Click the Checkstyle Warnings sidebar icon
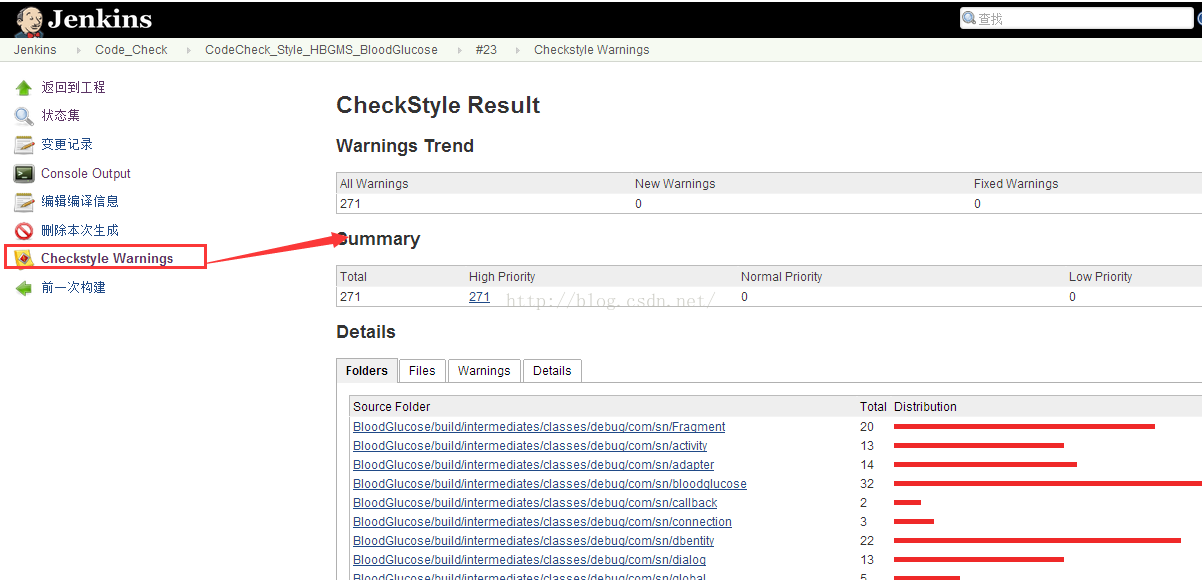Image resolution: width=1202 pixels, height=580 pixels. coord(24,259)
